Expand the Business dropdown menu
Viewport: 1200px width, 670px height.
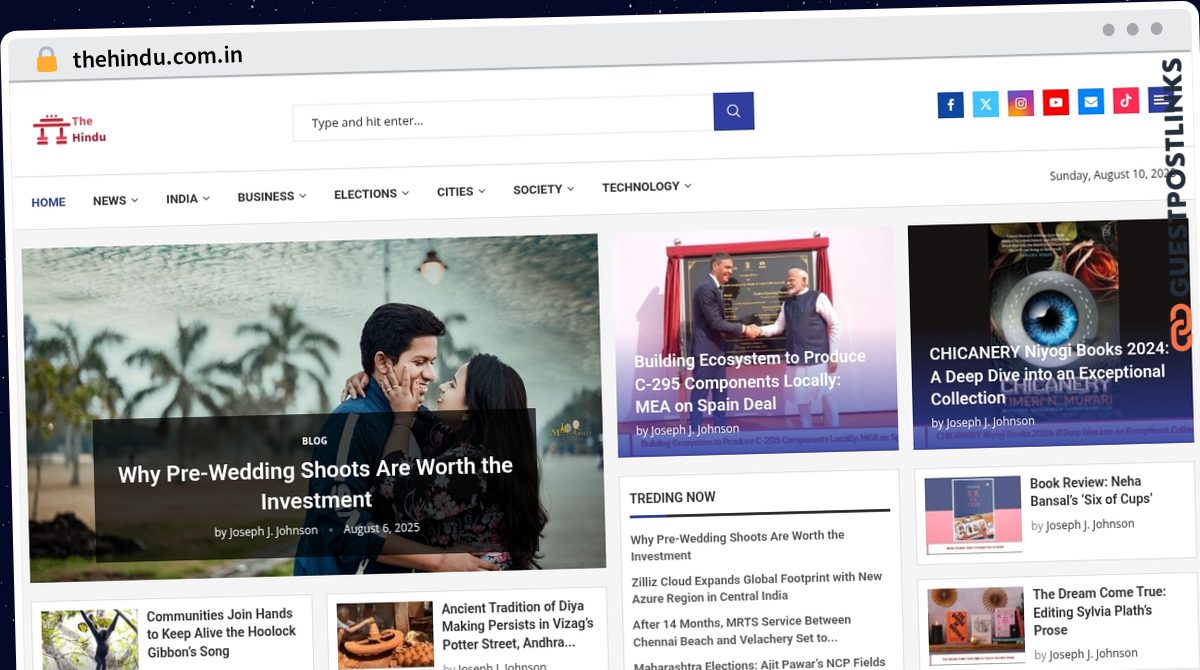[x=271, y=196]
